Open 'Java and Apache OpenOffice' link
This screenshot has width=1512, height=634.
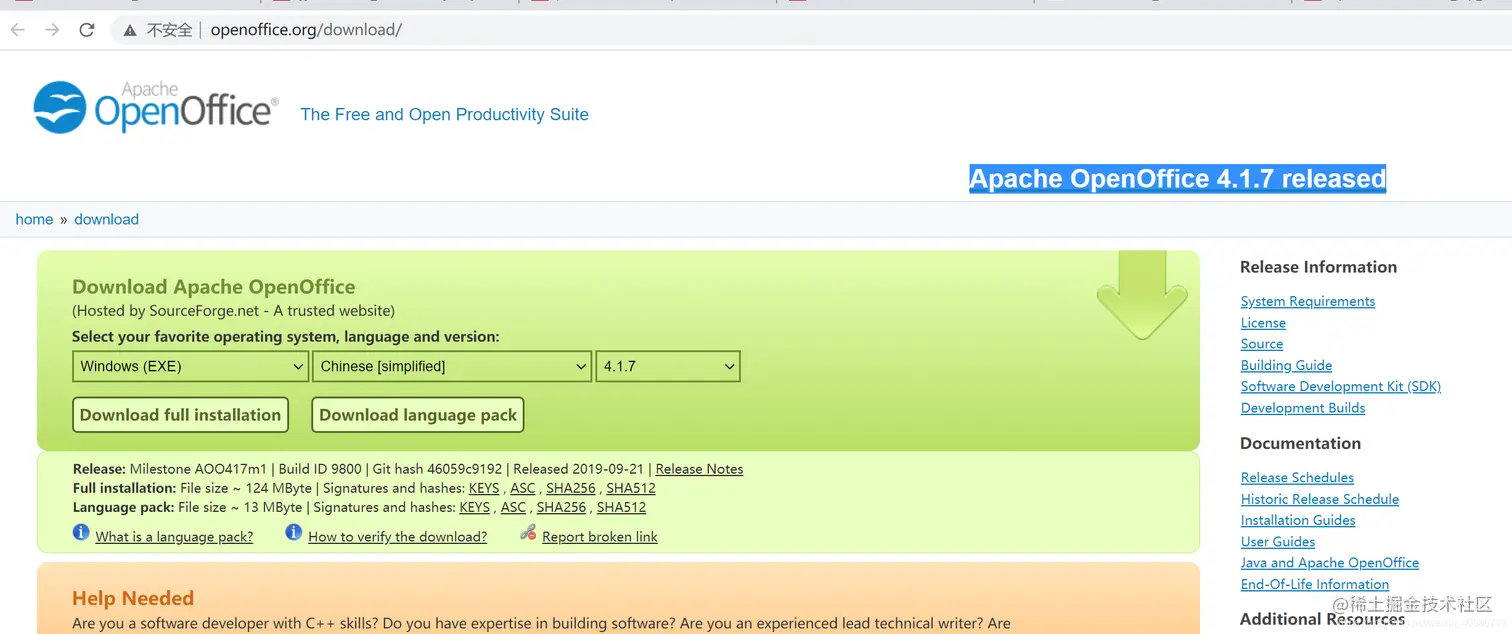pyautogui.click(x=1330, y=563)
